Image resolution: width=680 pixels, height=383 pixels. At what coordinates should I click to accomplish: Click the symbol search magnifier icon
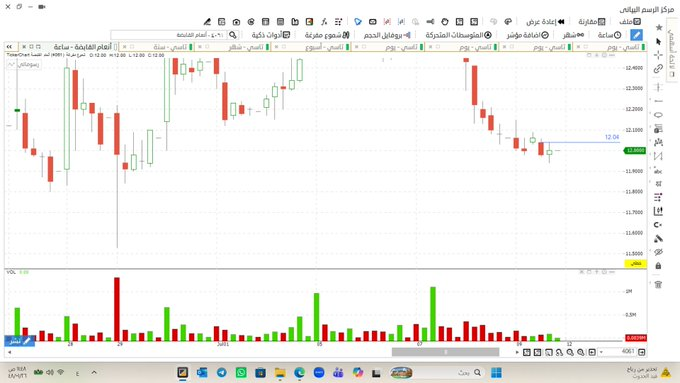coord(233,35)
